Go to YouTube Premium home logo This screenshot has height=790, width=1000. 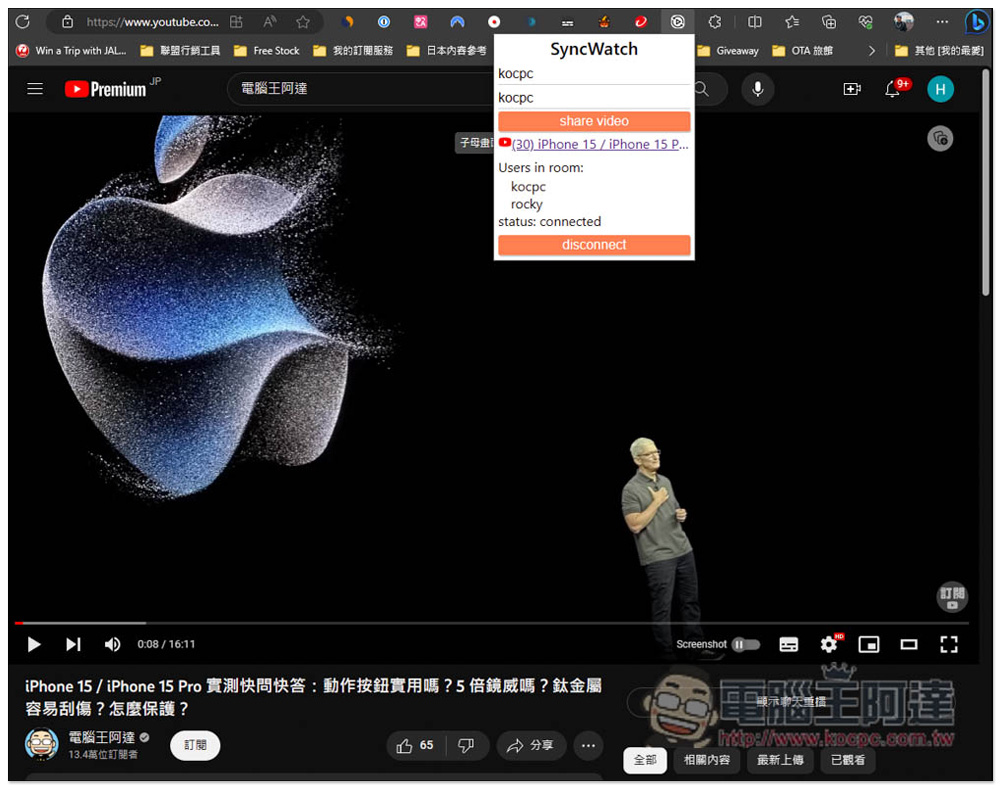coord(106,89)
